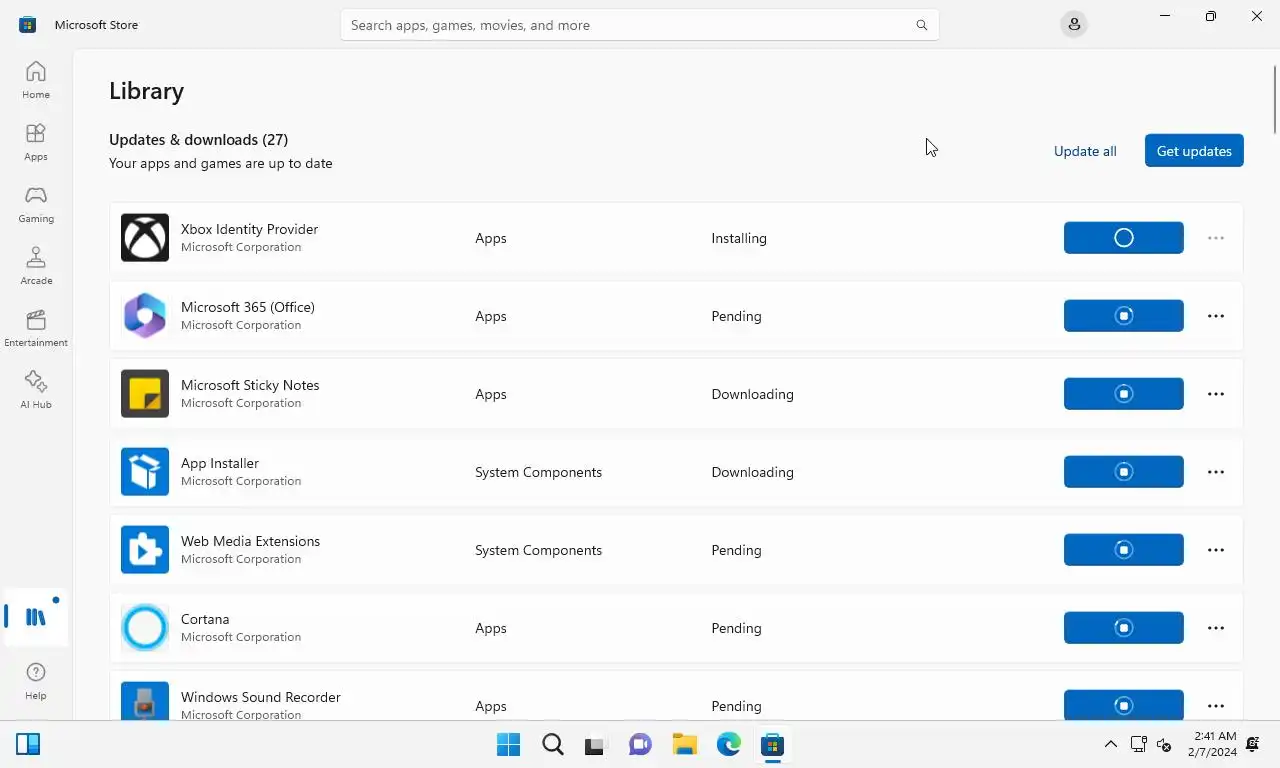This screenshot has width=1280, height=768.
Task: Show hidden system tray icons
Action: coord(1110,744)
